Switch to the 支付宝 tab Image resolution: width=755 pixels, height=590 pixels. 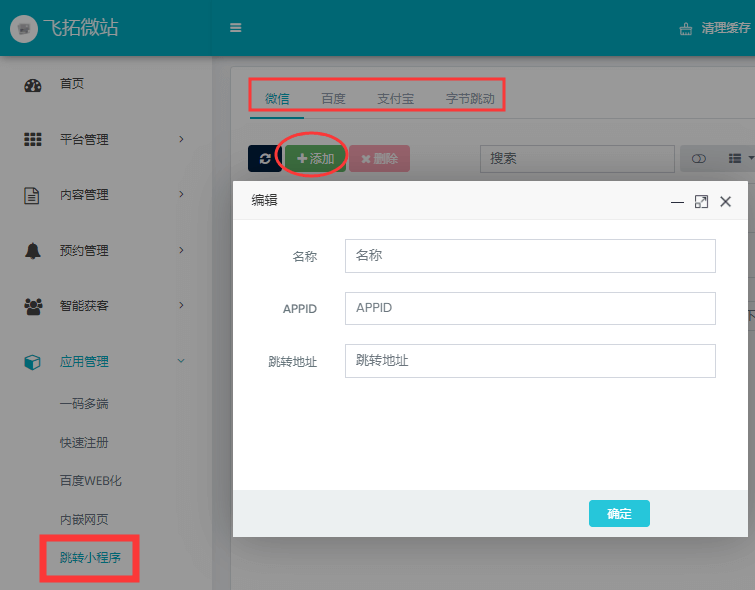tap(395, 99)
